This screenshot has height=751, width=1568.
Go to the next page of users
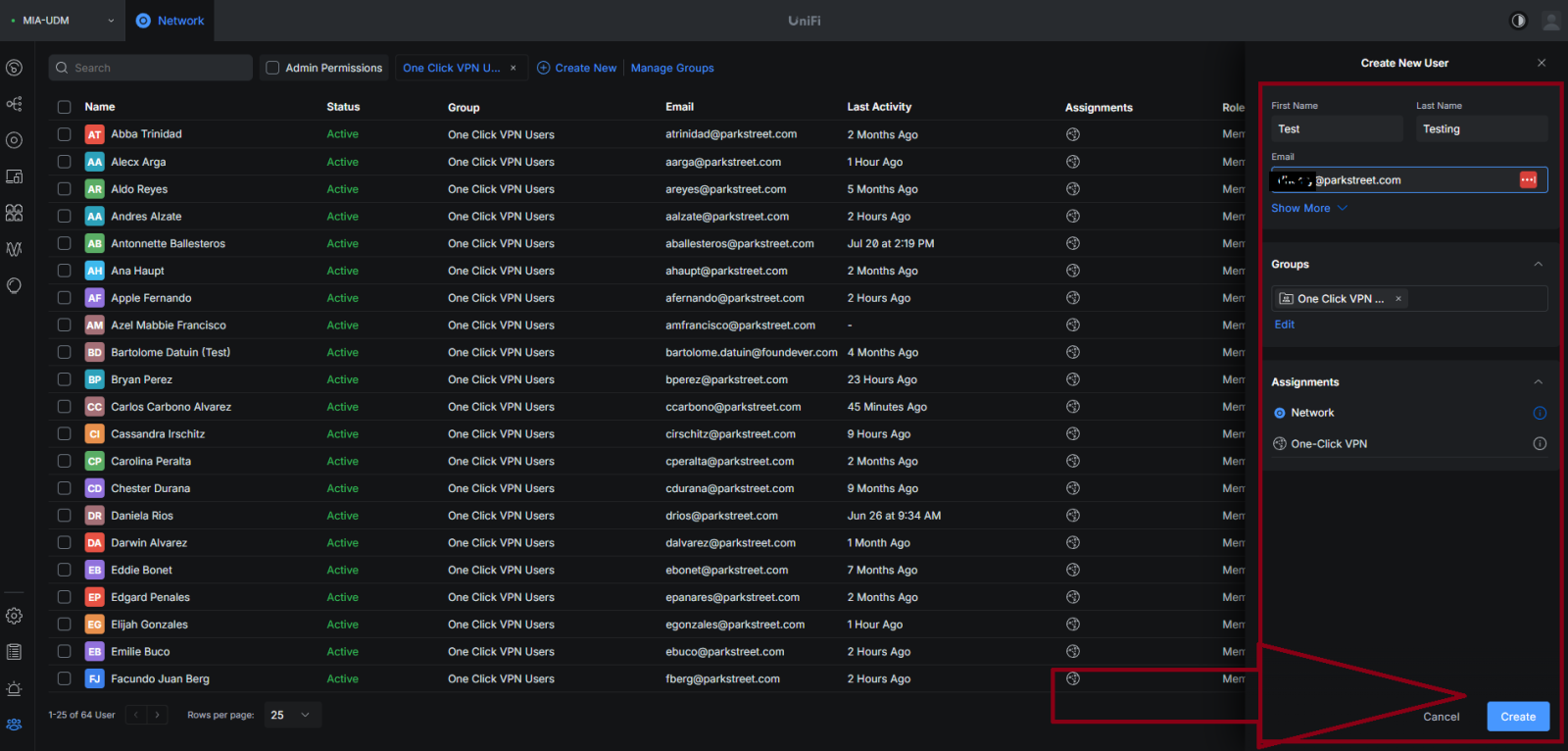coord(157,715)
